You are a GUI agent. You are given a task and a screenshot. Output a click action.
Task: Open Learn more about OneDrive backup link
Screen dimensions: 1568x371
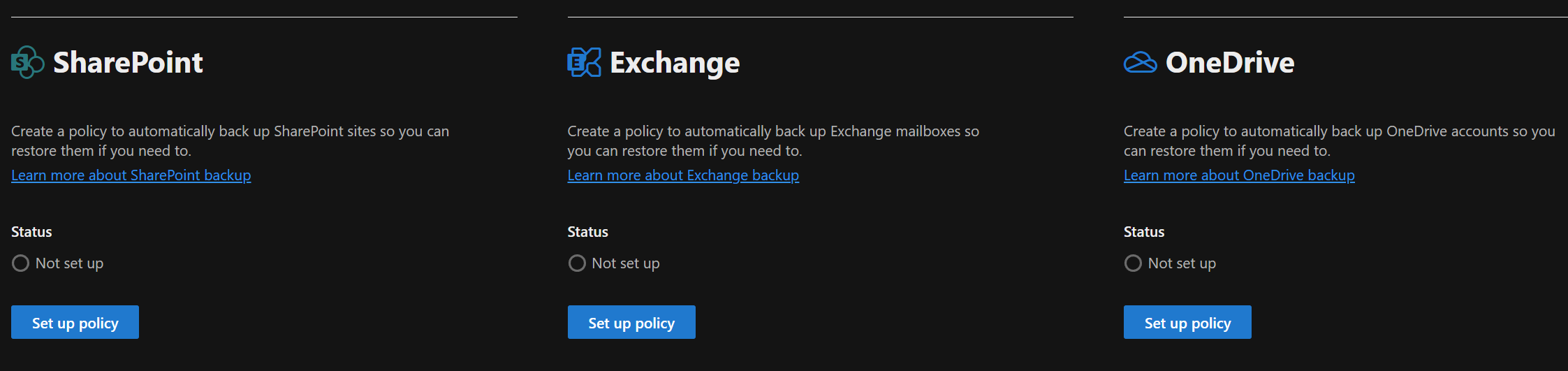pyautogui.click(x=1239, y=175)
